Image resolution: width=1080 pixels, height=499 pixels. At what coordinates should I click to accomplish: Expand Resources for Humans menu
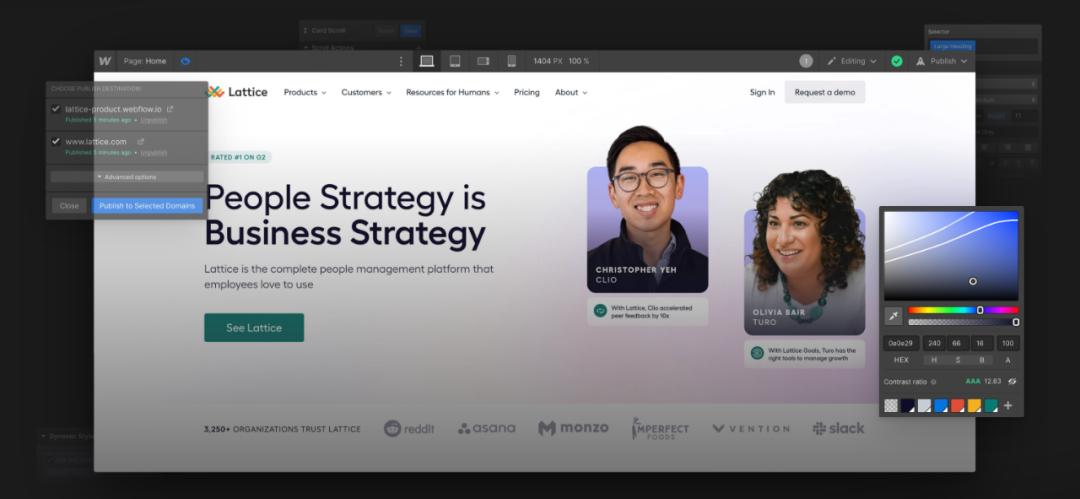[x=453, y=92]
